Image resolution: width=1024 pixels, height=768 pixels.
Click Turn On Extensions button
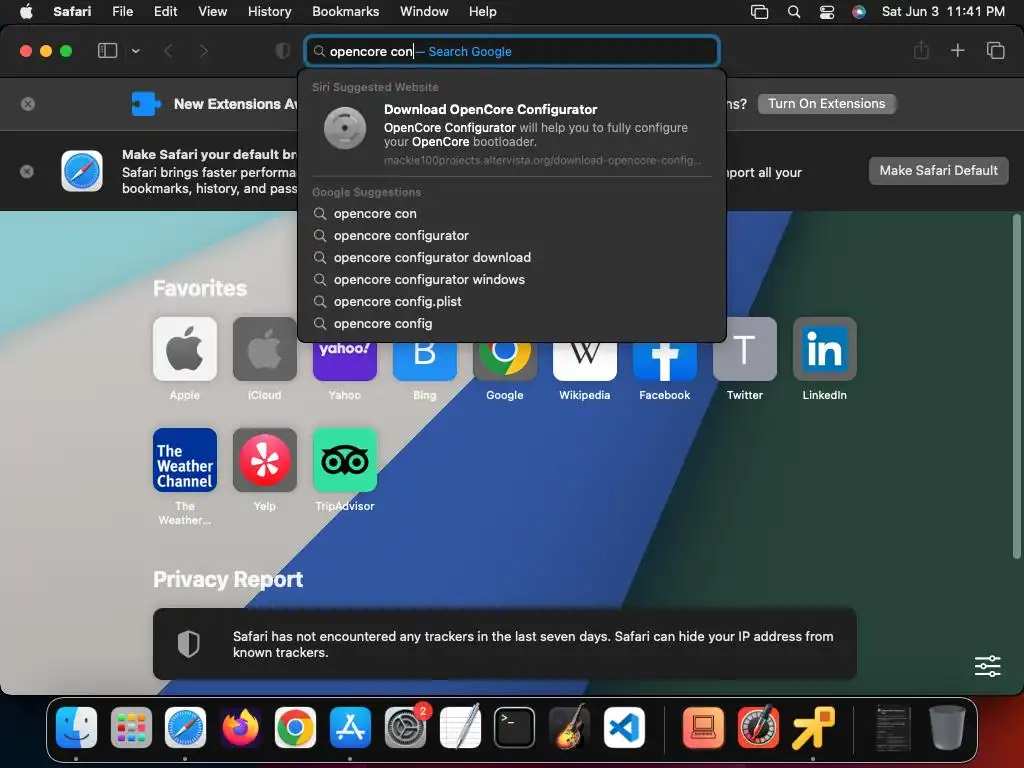coord(826,104)
